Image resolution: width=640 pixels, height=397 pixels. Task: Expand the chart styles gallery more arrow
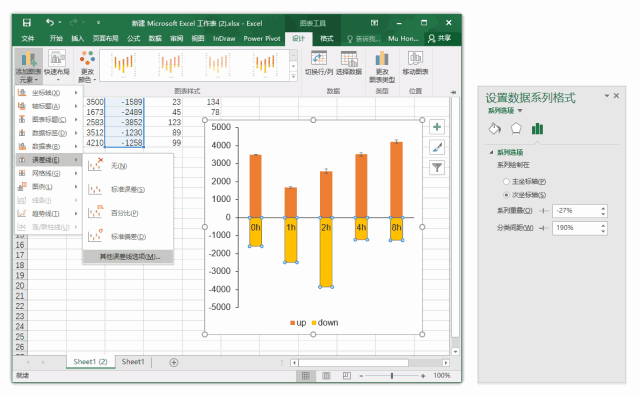coord(293,76)
